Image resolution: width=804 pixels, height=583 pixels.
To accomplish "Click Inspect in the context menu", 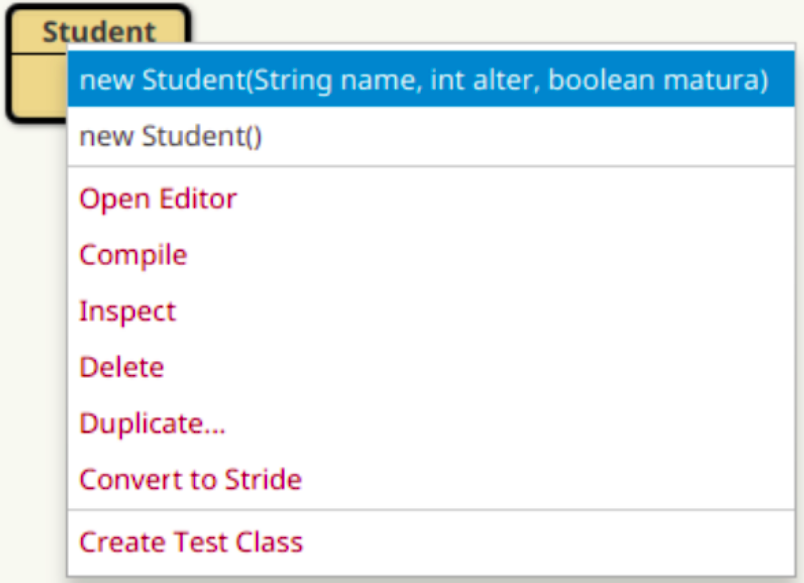I will 127,311.
